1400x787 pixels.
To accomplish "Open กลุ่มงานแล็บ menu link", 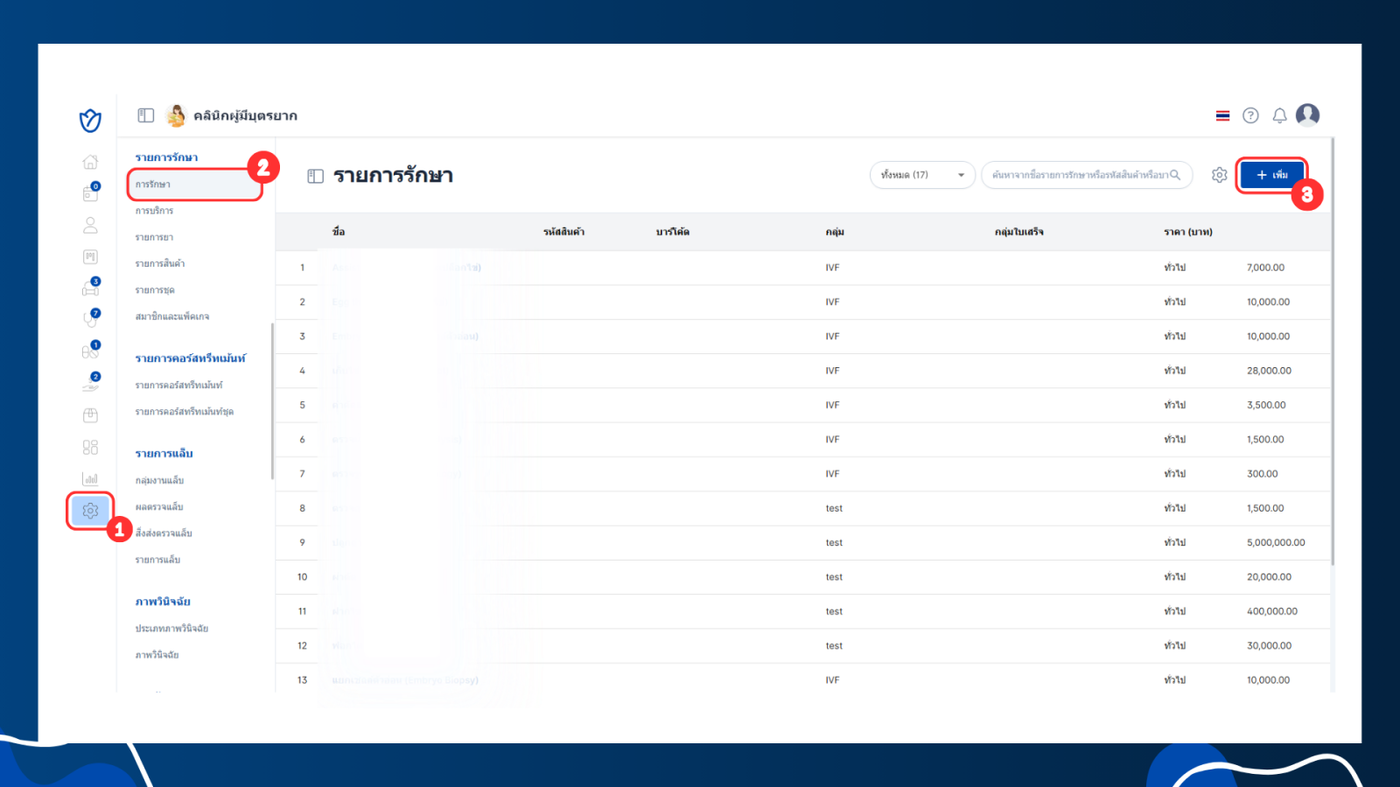I will 160,480.
